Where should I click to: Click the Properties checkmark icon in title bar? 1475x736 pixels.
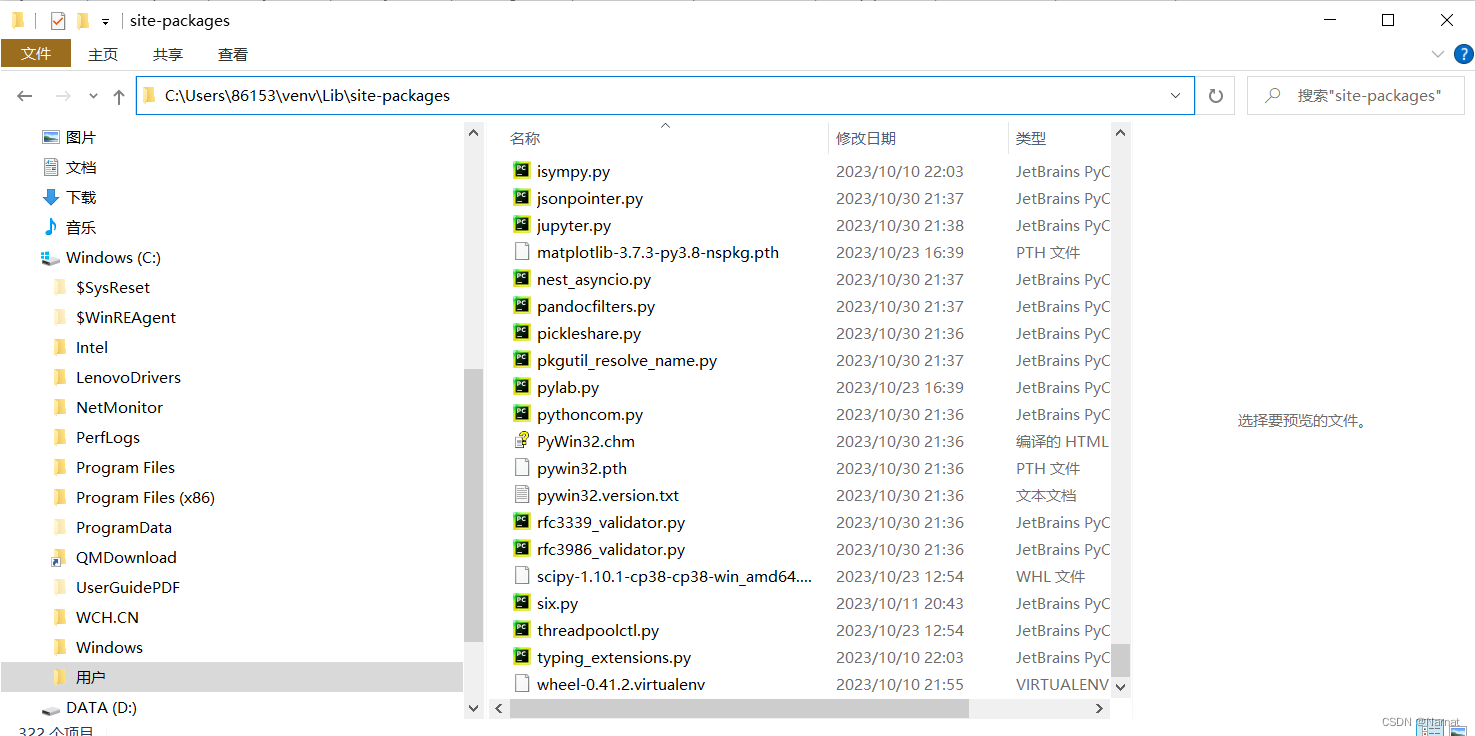tap(58, 20)
